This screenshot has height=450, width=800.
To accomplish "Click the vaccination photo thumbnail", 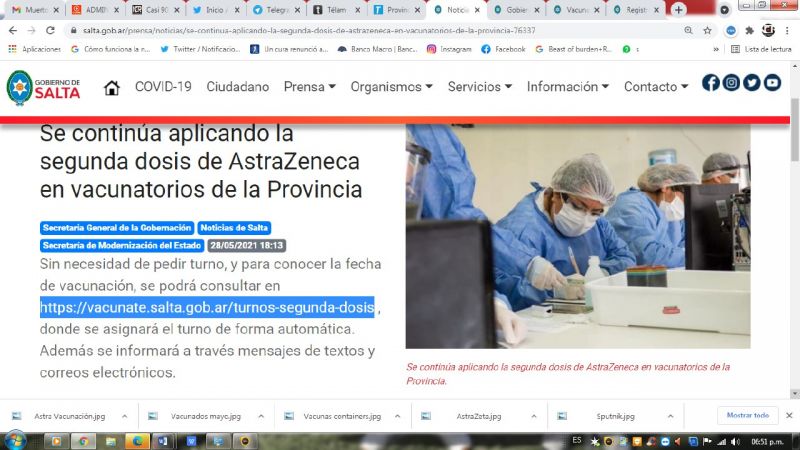I will (x=578, y=236).
